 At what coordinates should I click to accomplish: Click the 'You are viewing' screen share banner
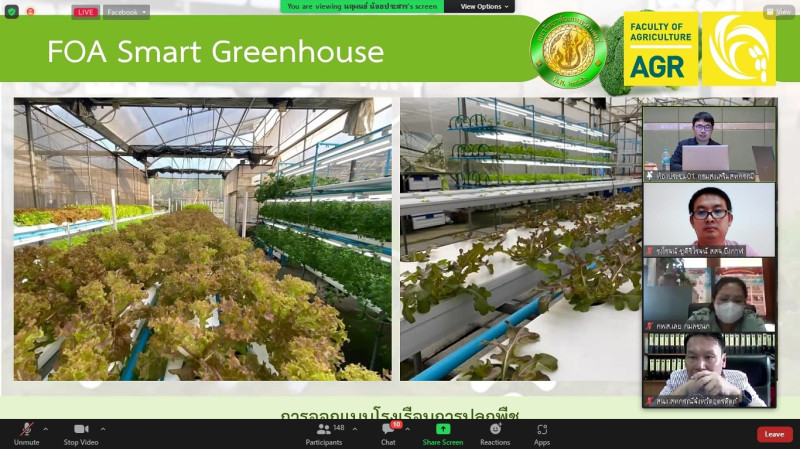pyautogui.click(x=362, y=6)
